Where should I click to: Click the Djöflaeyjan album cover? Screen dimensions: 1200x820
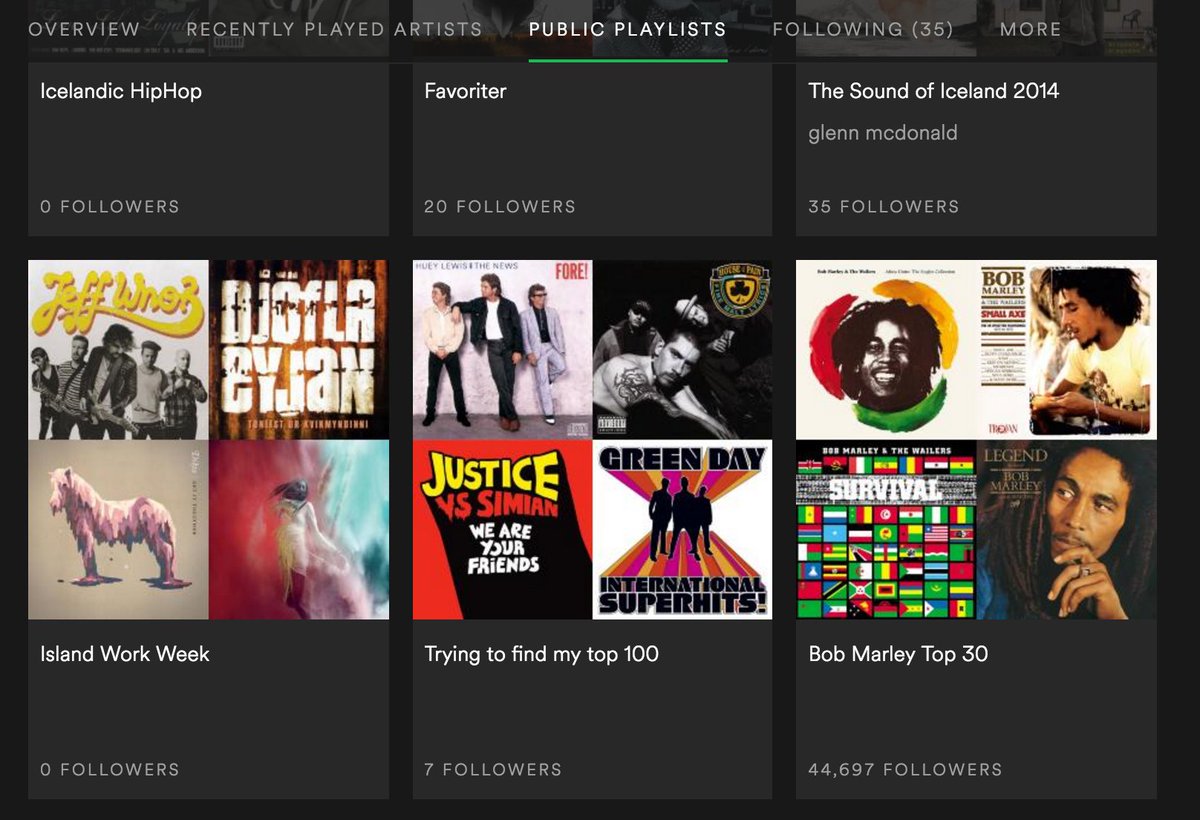click(299, 350)
